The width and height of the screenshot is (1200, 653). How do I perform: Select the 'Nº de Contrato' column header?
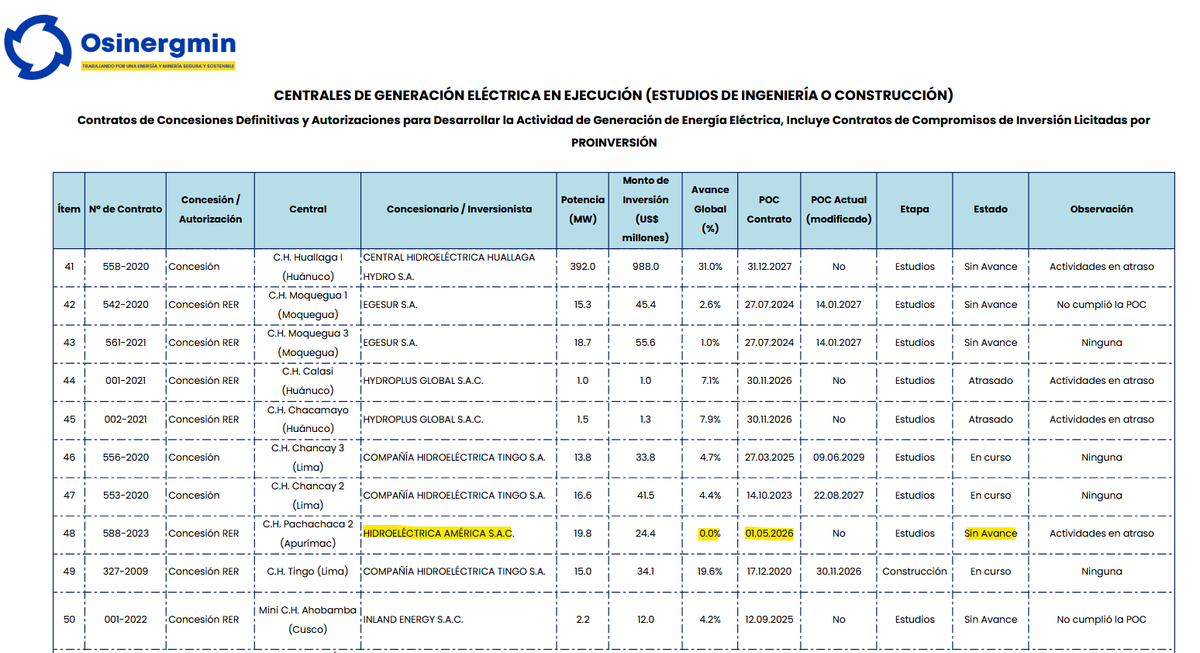(125, 210)
